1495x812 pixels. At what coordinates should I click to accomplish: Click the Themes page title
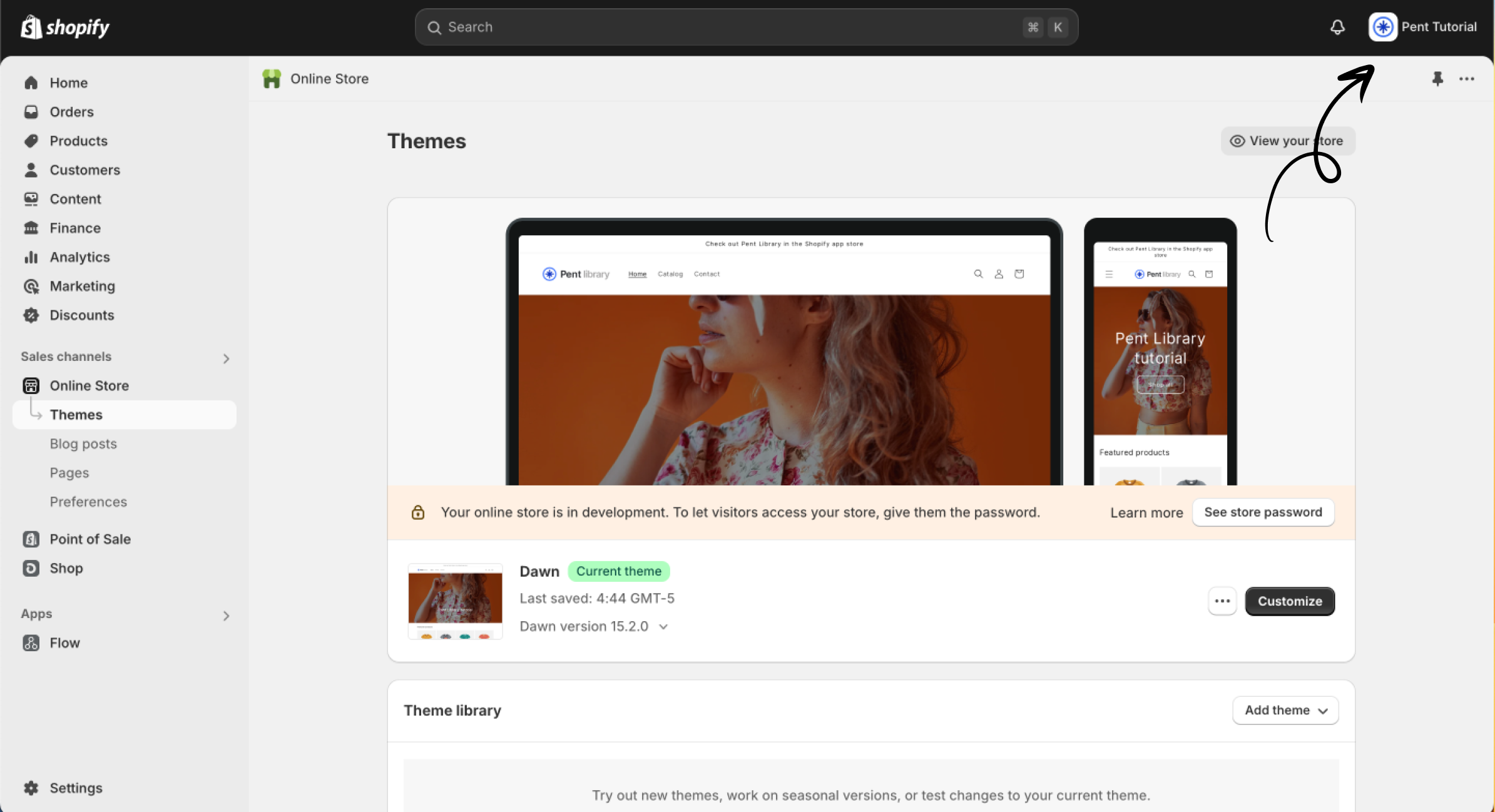(x=427, y=141)
